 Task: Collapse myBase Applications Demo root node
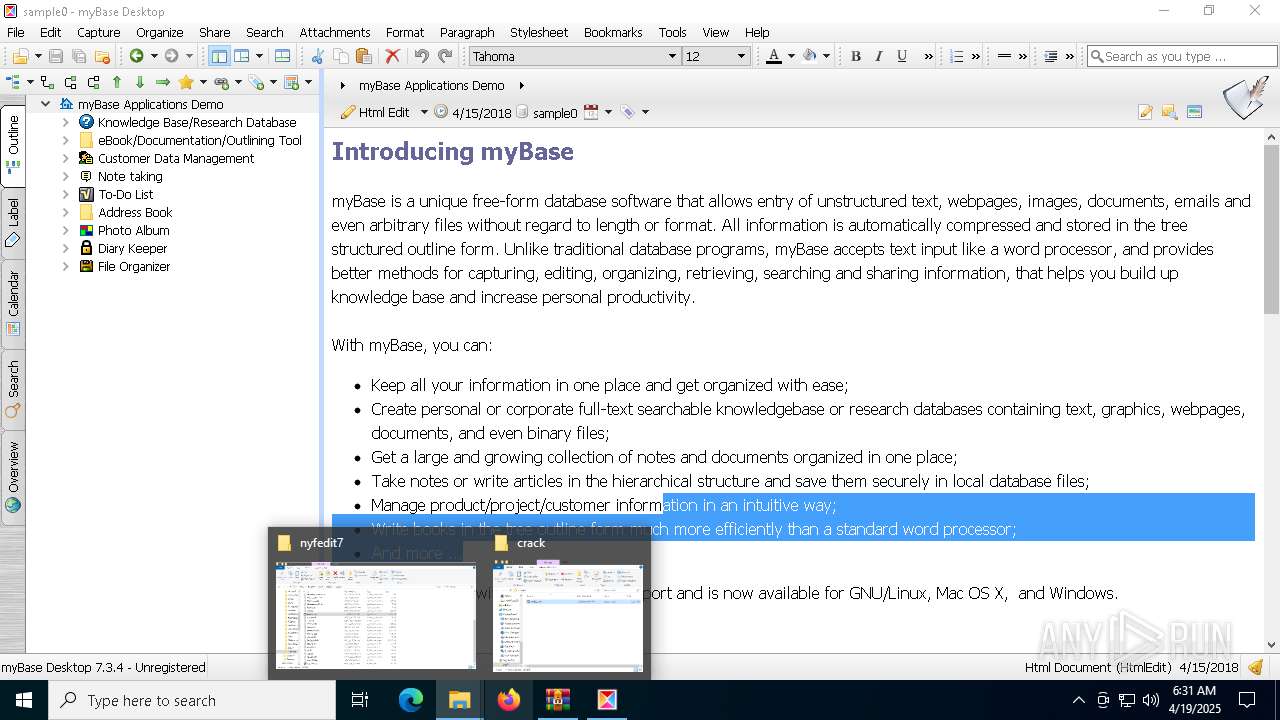(x=46, y=104)
